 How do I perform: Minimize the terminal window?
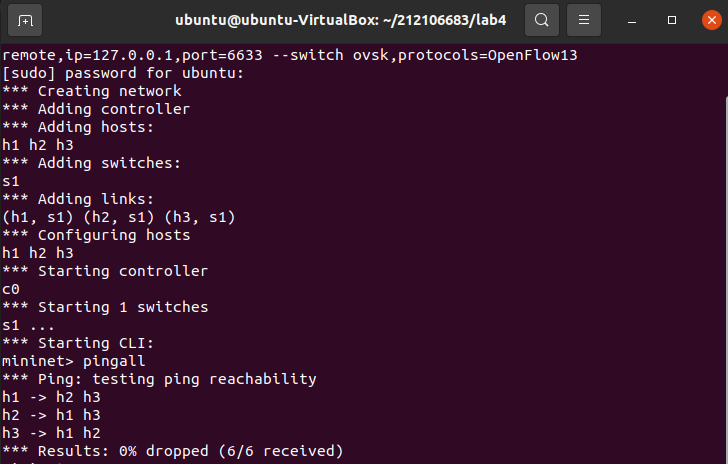coord(632,20)
